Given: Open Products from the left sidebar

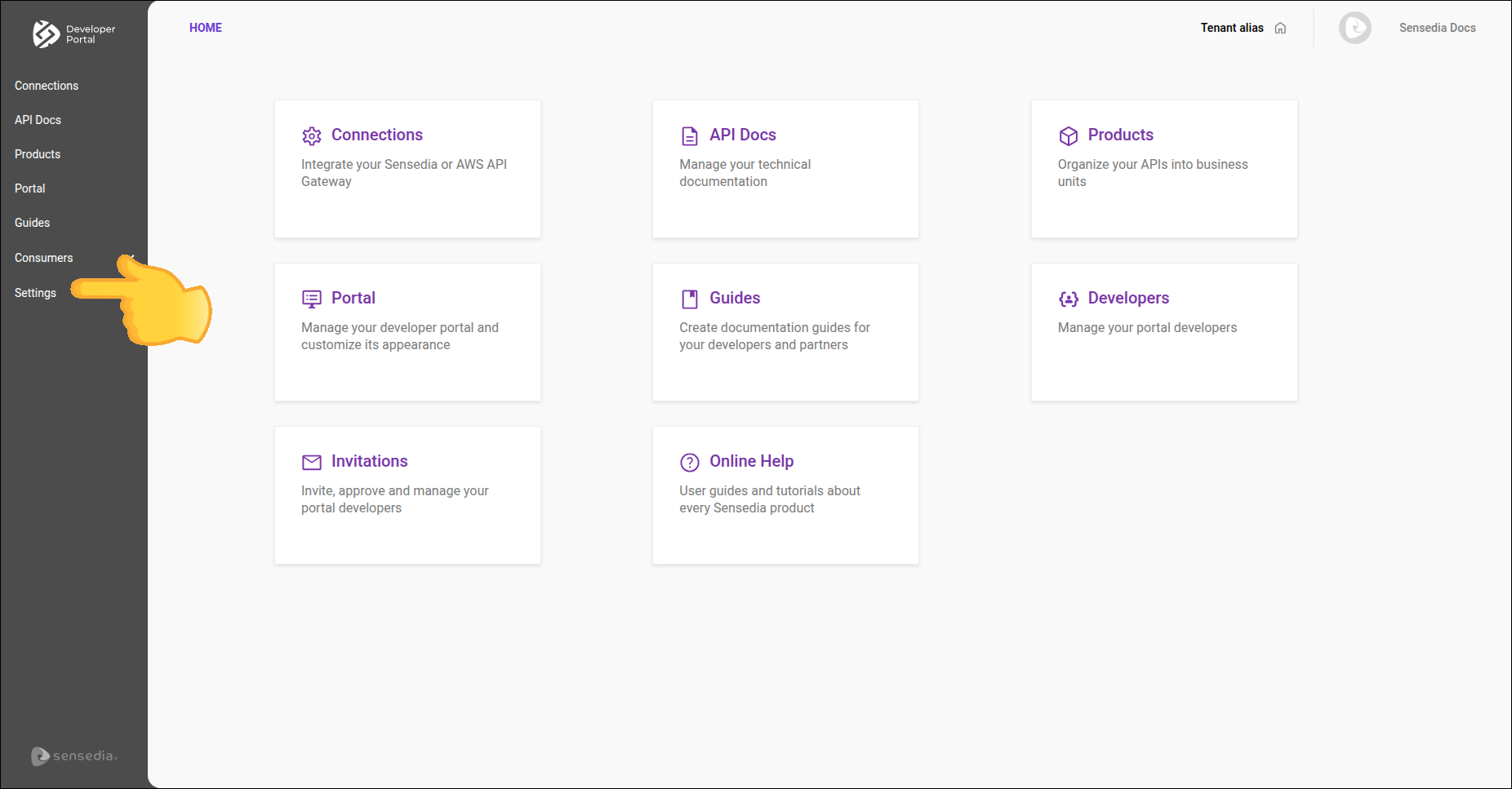Looking at the screenshot, I should coord(38,154).
